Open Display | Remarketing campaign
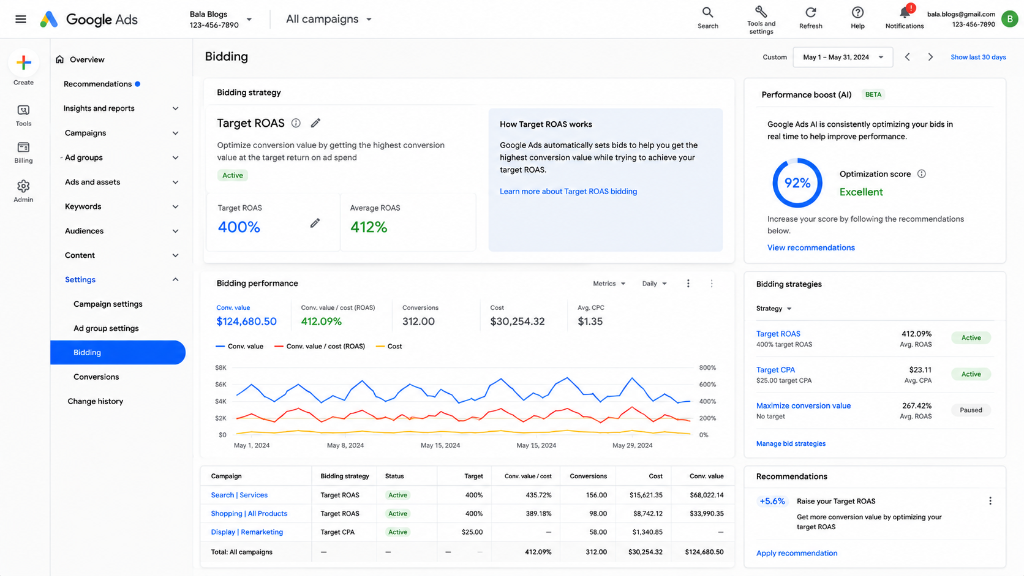Image resolution: width=1024 pixels, height=576 pixels. (247, 532)
